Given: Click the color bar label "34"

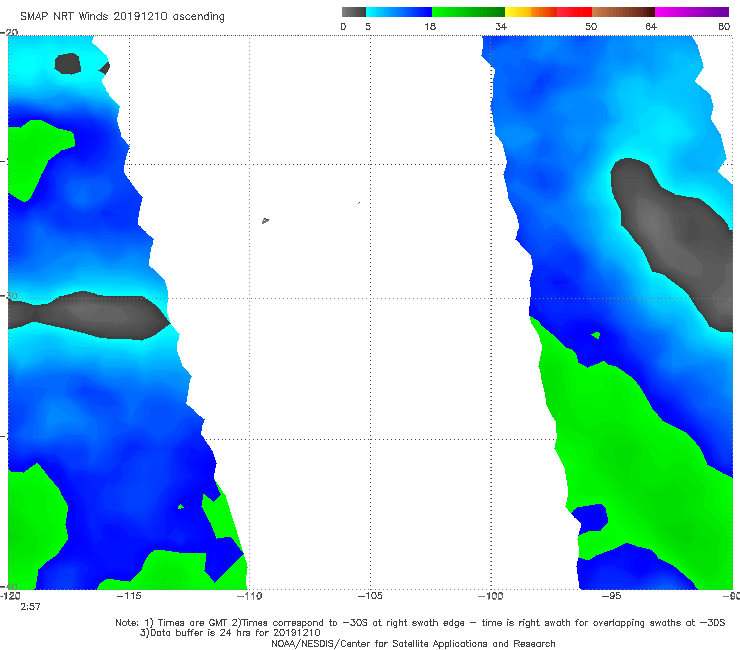Looking at the screenshot, I should (x=501, y=26).
